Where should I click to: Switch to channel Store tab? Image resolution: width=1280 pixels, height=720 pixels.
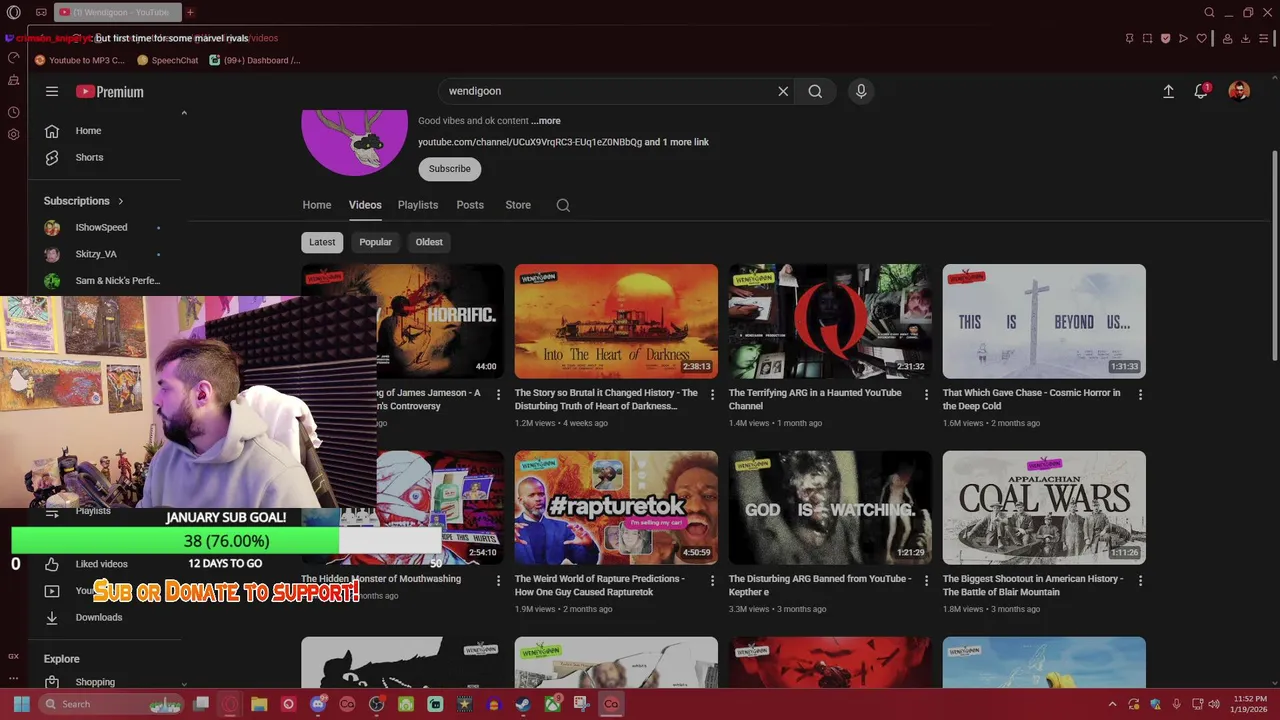(518, 205)
